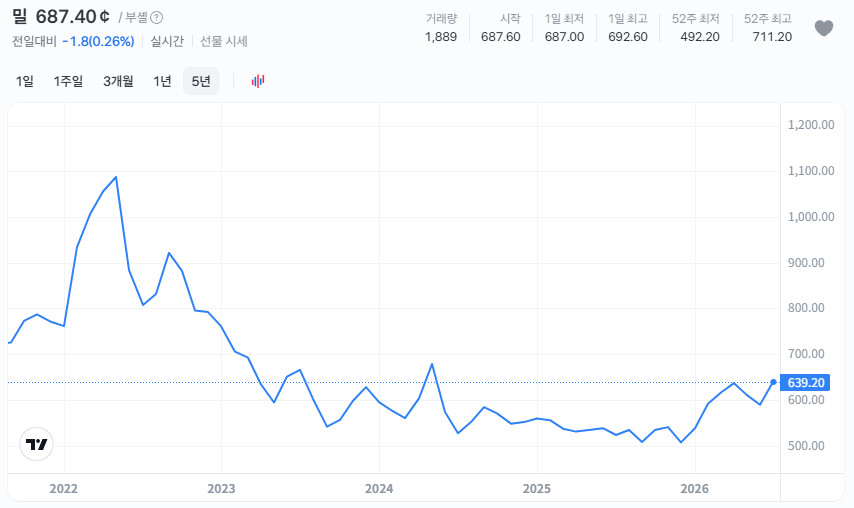Click the 실시간 label

pos(167,41)
